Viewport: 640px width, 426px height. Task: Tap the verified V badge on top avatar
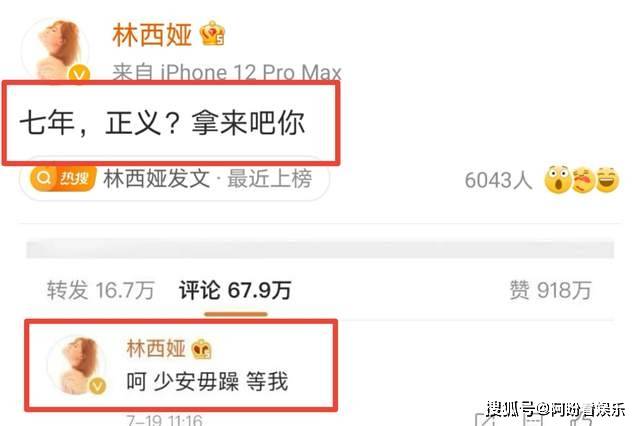coord(79,74)
